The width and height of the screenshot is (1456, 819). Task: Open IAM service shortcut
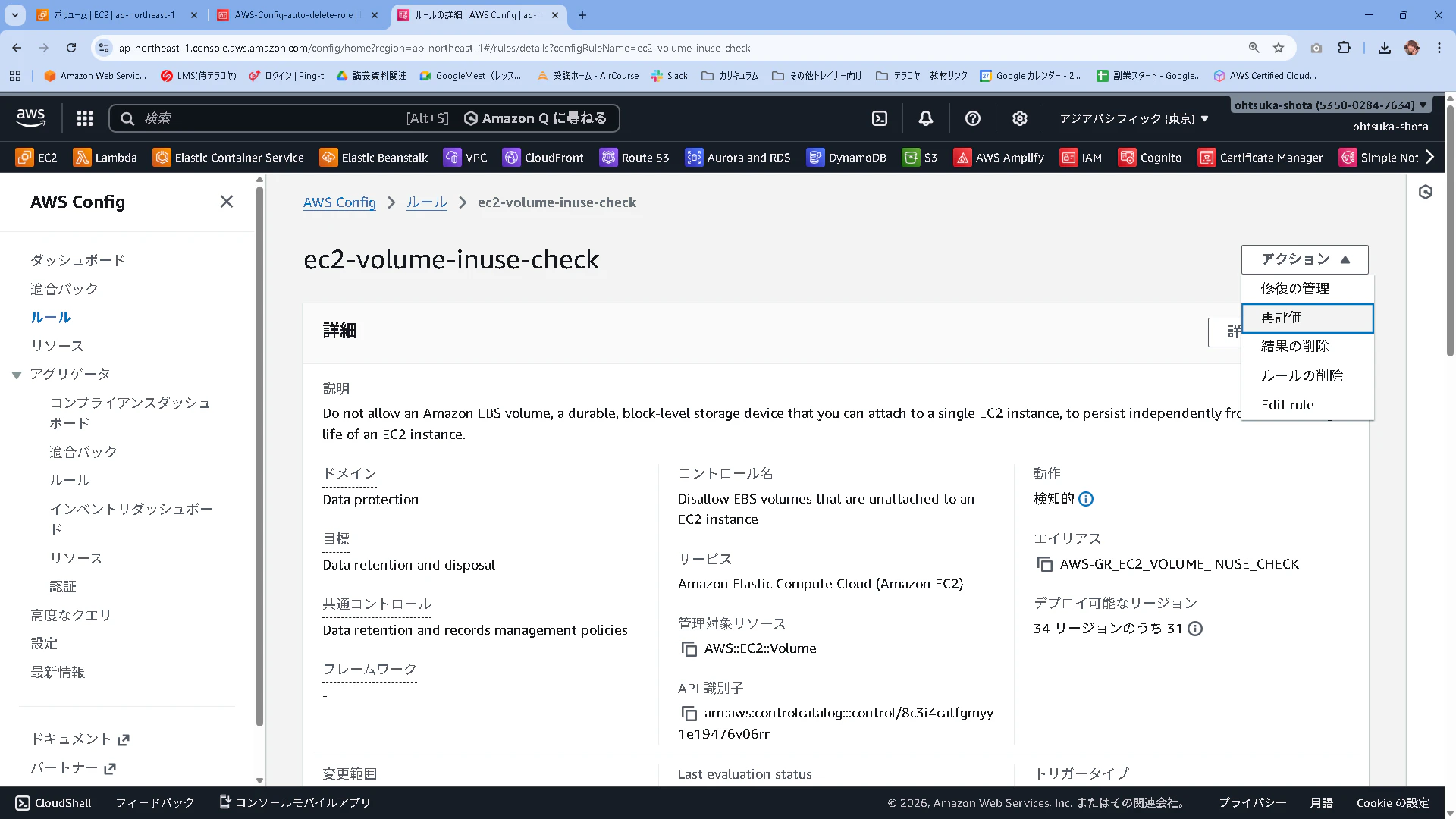(1081, 158)
